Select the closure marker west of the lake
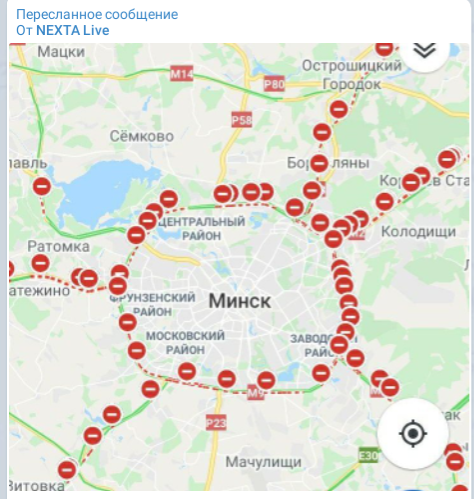Viewport: 474px width, 499px height. pos(42,186)
